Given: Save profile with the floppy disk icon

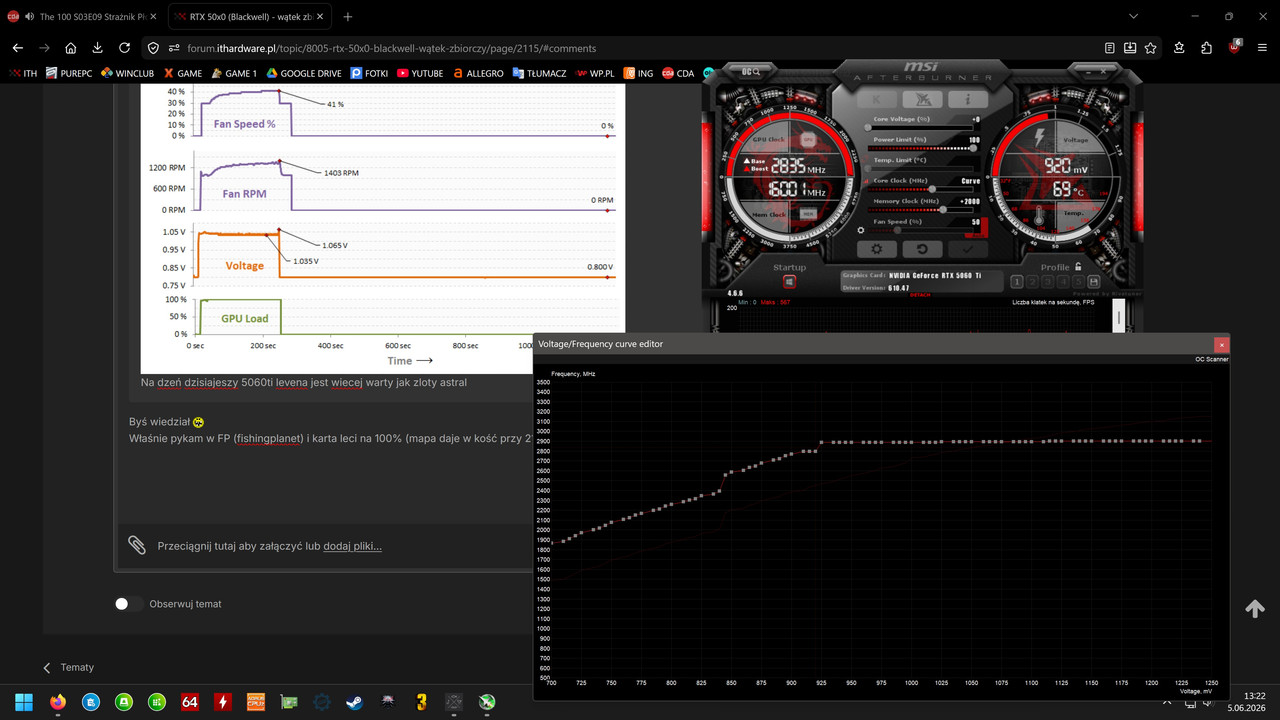Looking at the screenshot, I should click(x=1094, y=282).
